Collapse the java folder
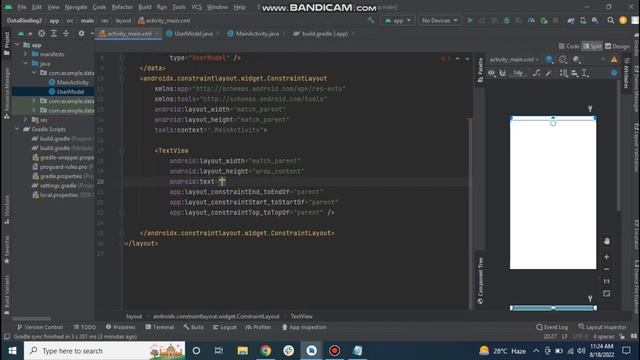This screenshot has width=640, height=360. click(25, 63)
